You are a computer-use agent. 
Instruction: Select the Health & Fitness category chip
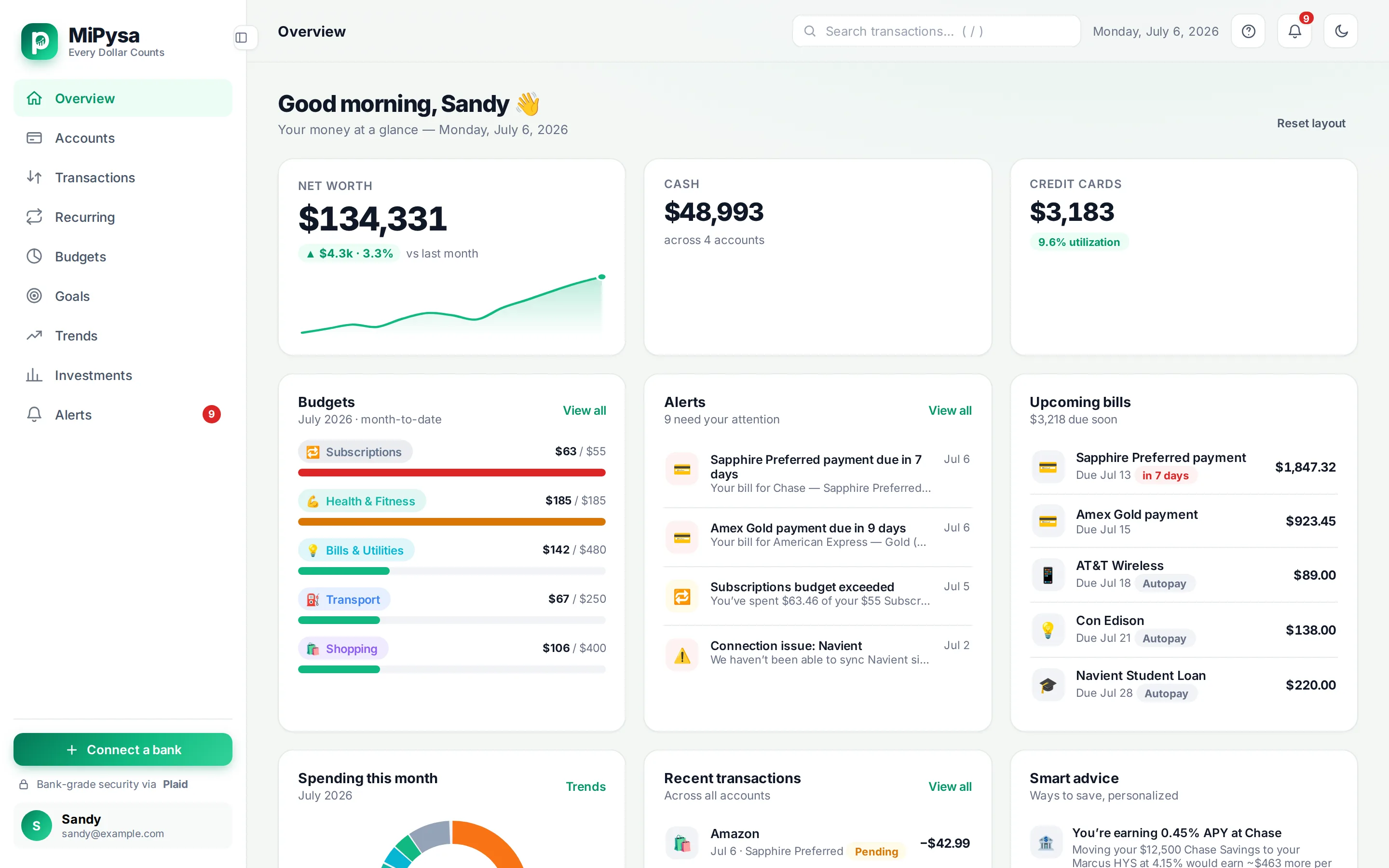pyautogui.click(x=362, y=501)
